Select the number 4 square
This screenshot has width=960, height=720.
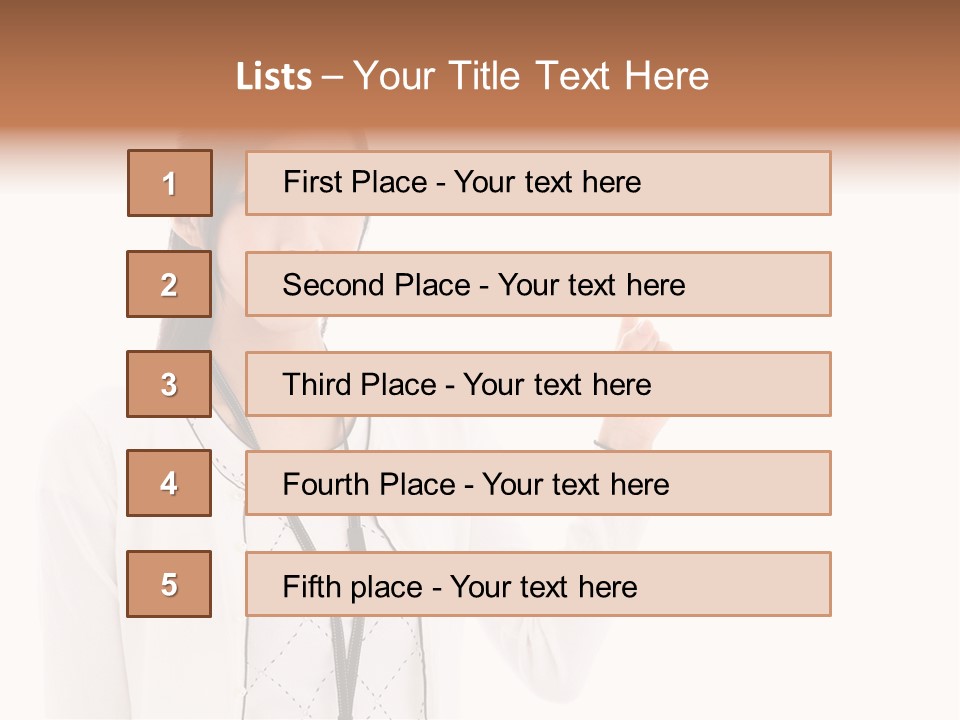click(x=169, y=484)
